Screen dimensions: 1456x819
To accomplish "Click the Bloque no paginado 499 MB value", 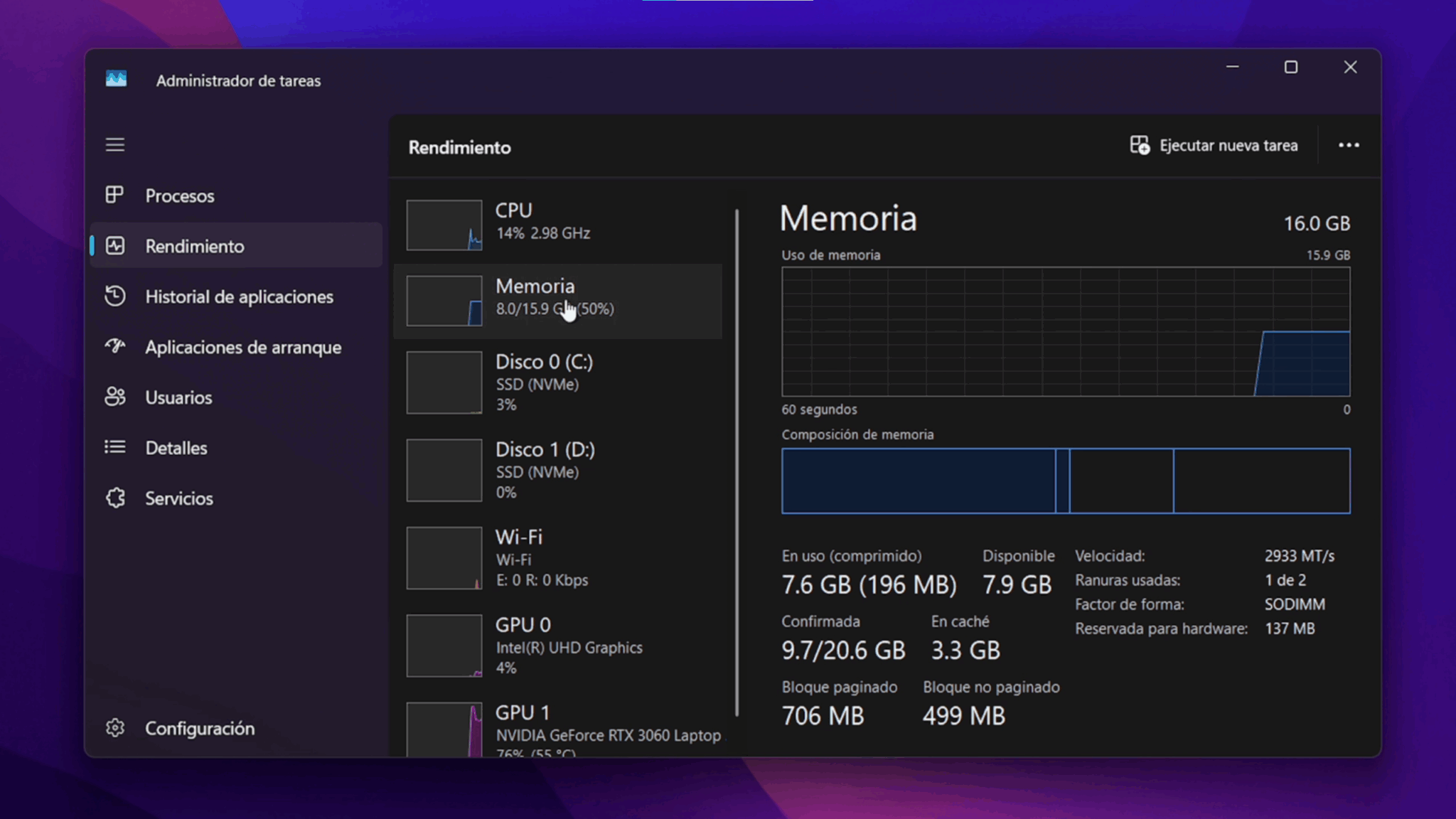I will click(964, 715).
